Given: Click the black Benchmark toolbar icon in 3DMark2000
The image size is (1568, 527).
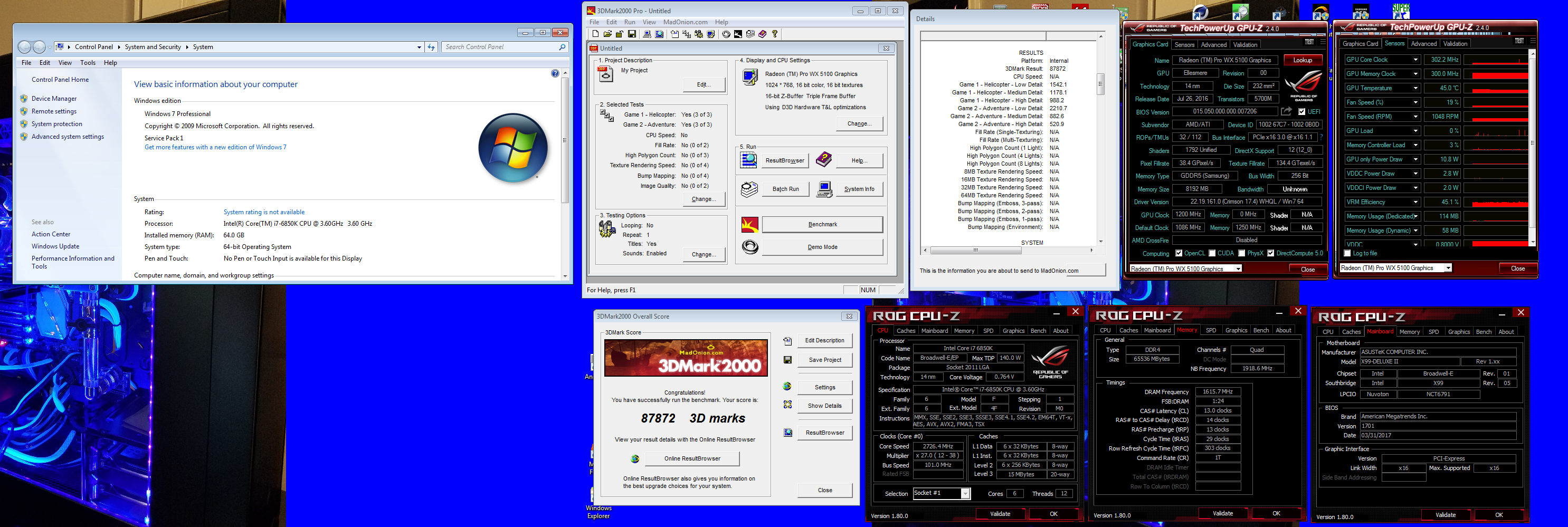Looking at the screenshot, I should point(738,34).
